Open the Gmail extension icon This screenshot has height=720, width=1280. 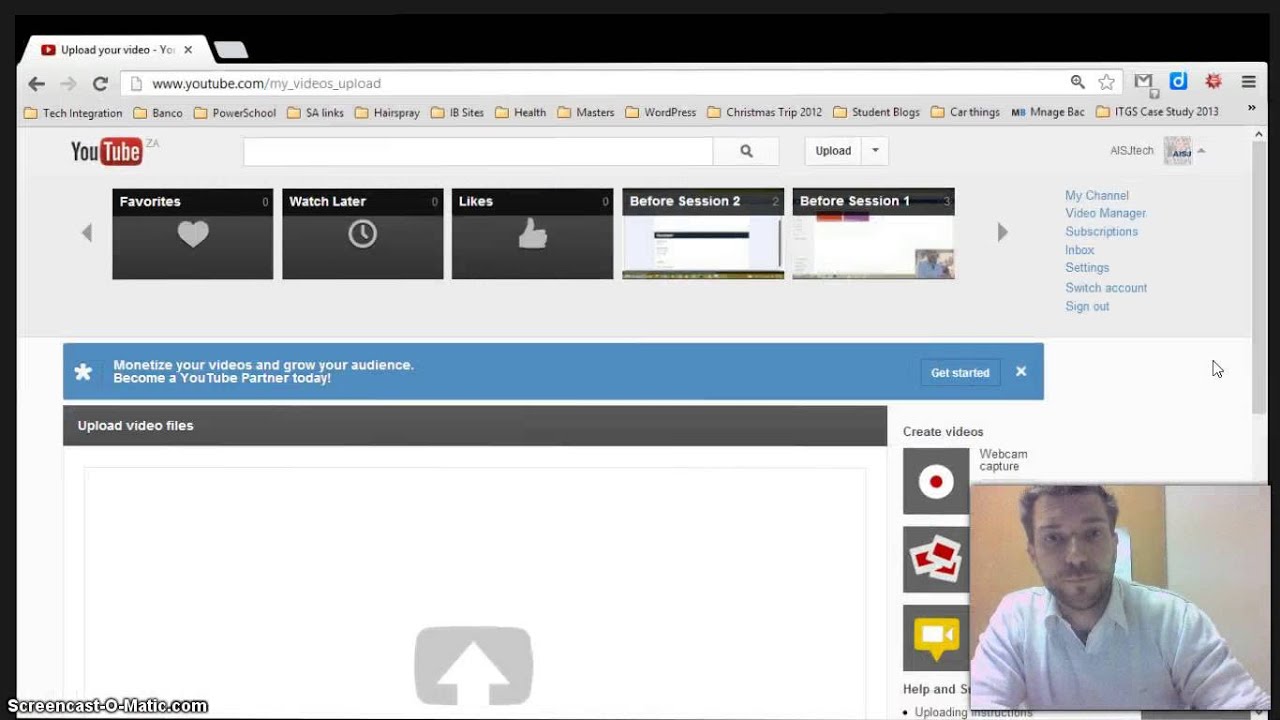click(1144, 83)
